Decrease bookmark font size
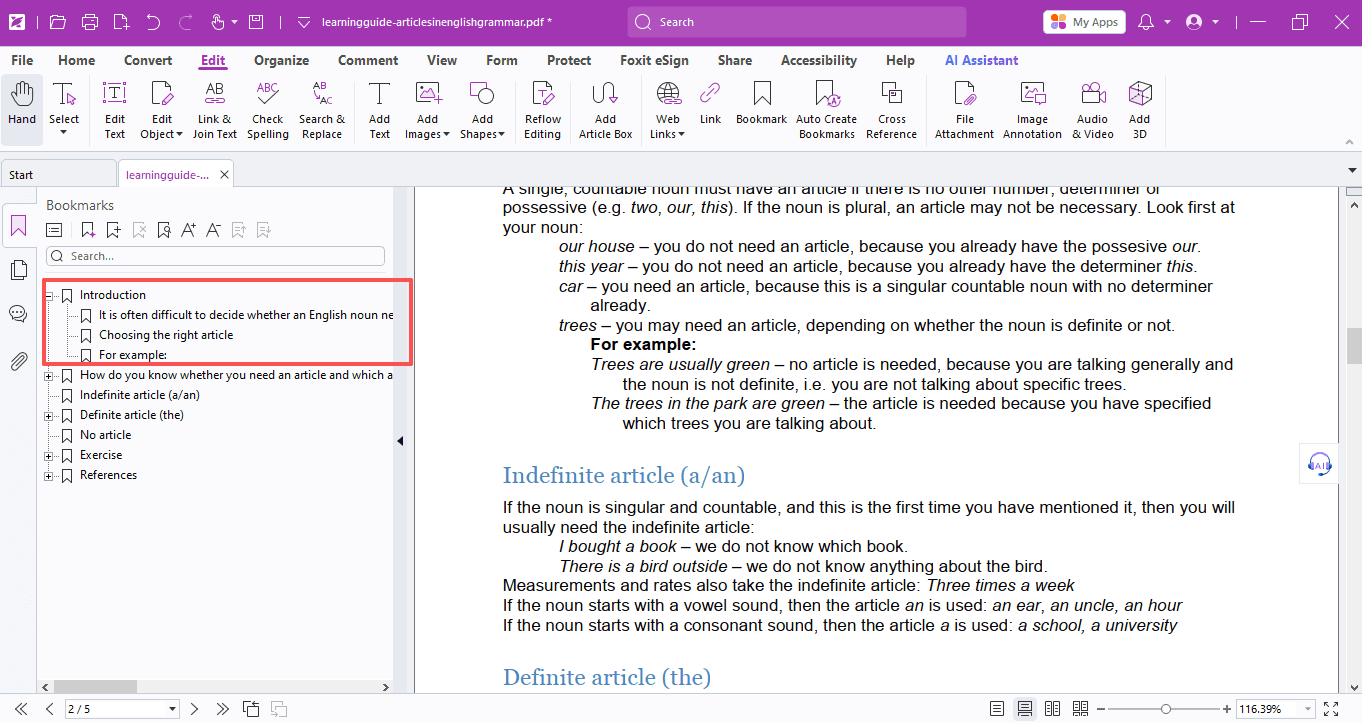The image size is (1362, 723). click(x=213, y=230)
